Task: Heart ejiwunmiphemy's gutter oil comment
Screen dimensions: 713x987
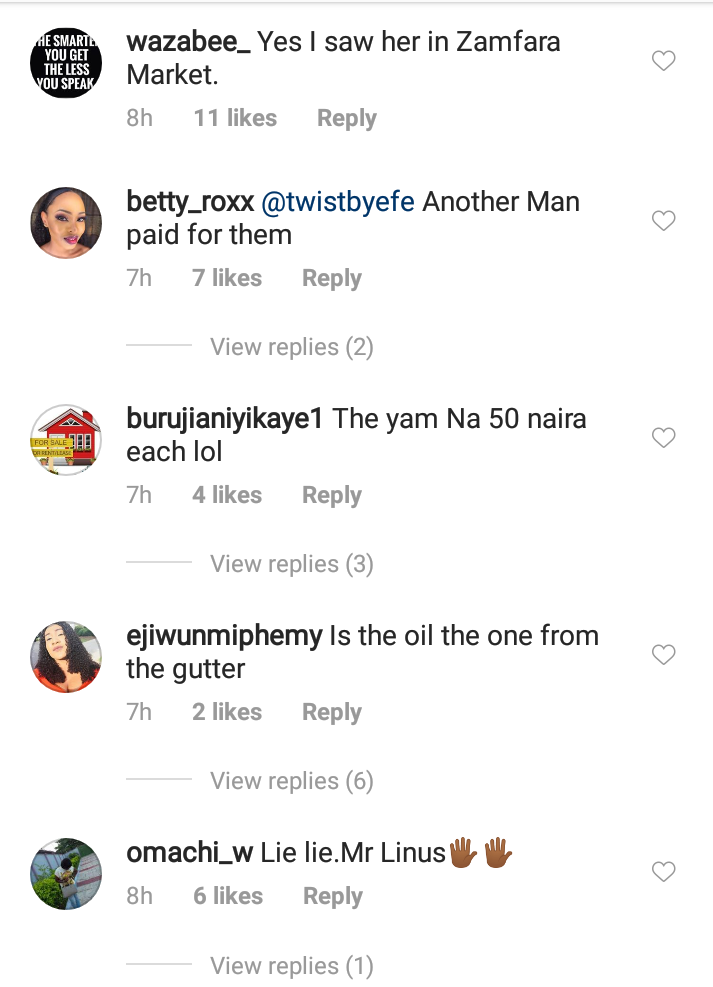Action: [663, 655]
